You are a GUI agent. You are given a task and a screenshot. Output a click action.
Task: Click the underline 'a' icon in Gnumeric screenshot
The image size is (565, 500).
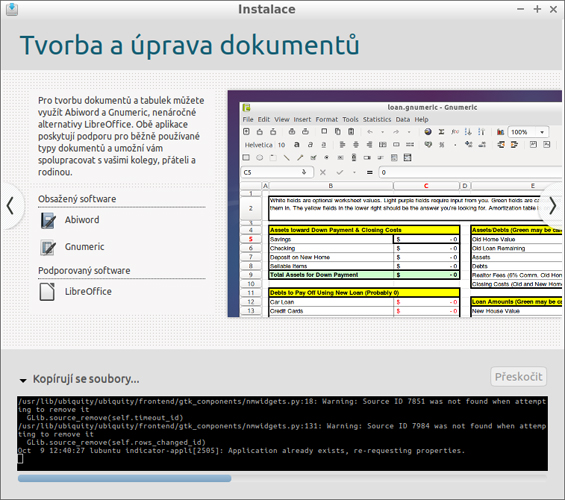coord(324,145)
